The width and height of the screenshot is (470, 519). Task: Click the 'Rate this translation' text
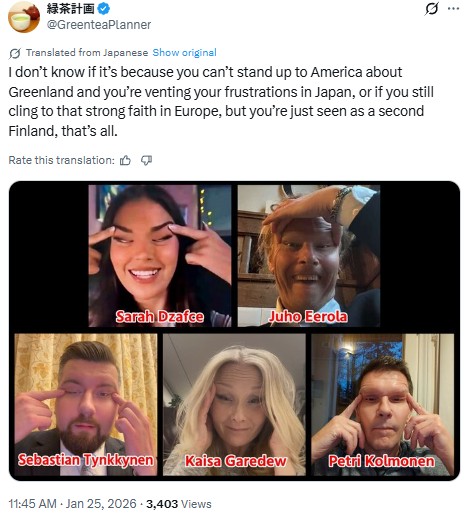pos(61,160)
